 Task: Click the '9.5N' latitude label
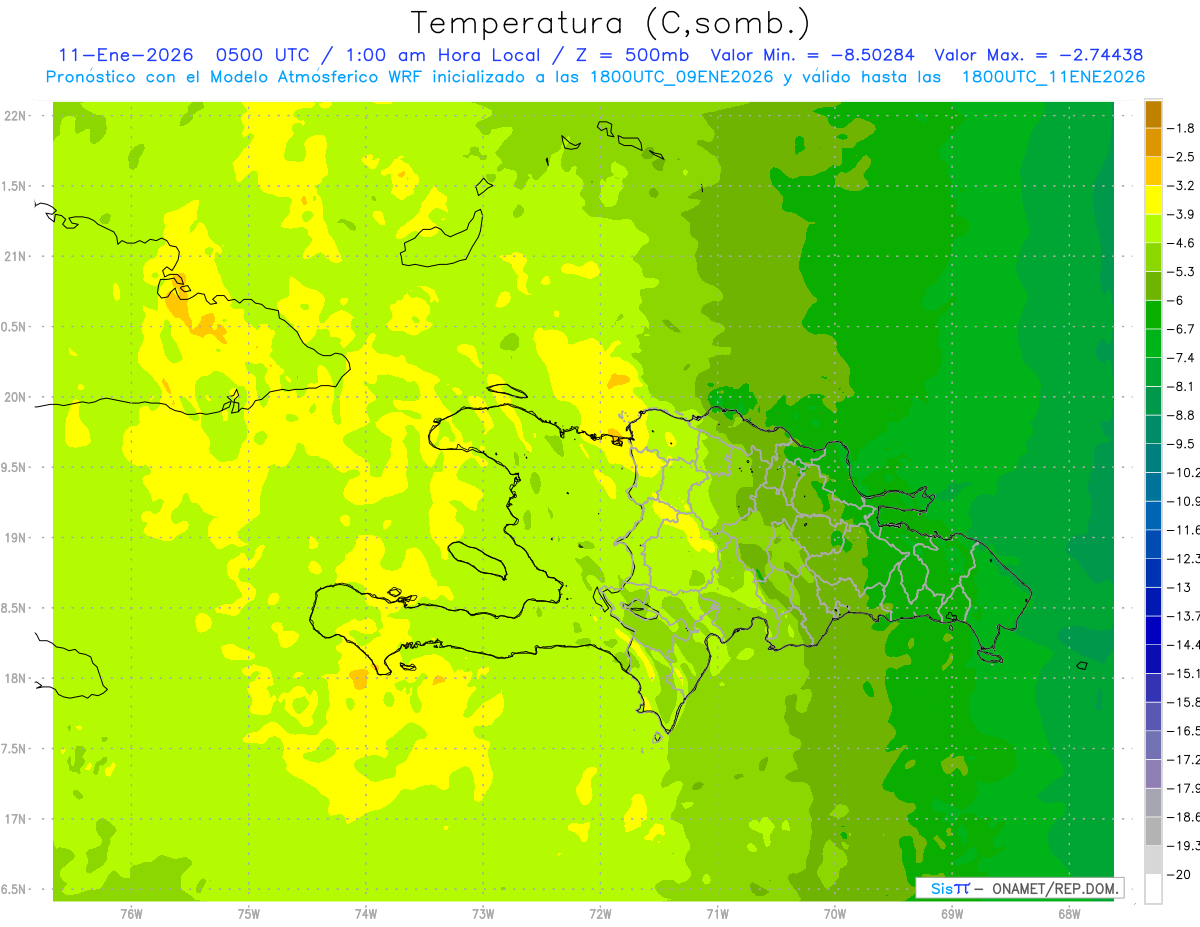(14, 468)
